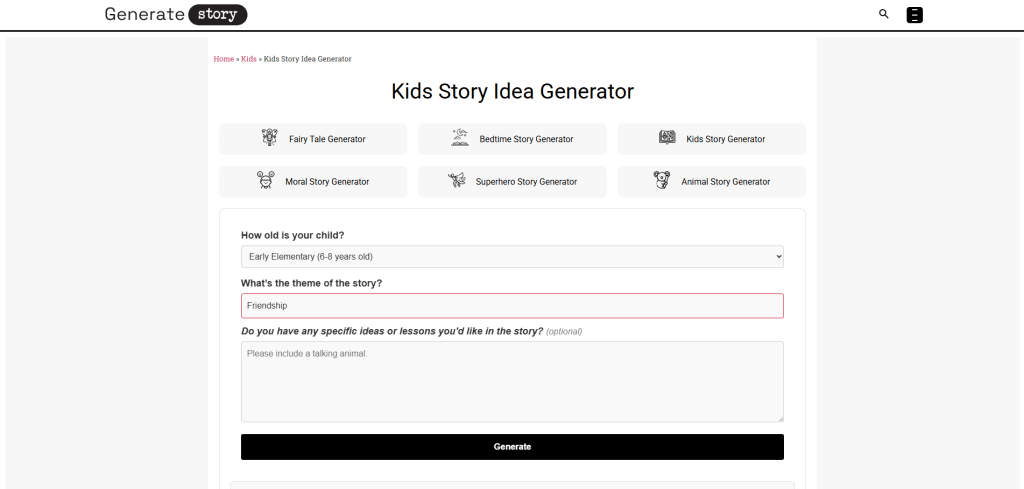
Task: Click the Home breadcrumb link
Action: [x=223, y=59]
